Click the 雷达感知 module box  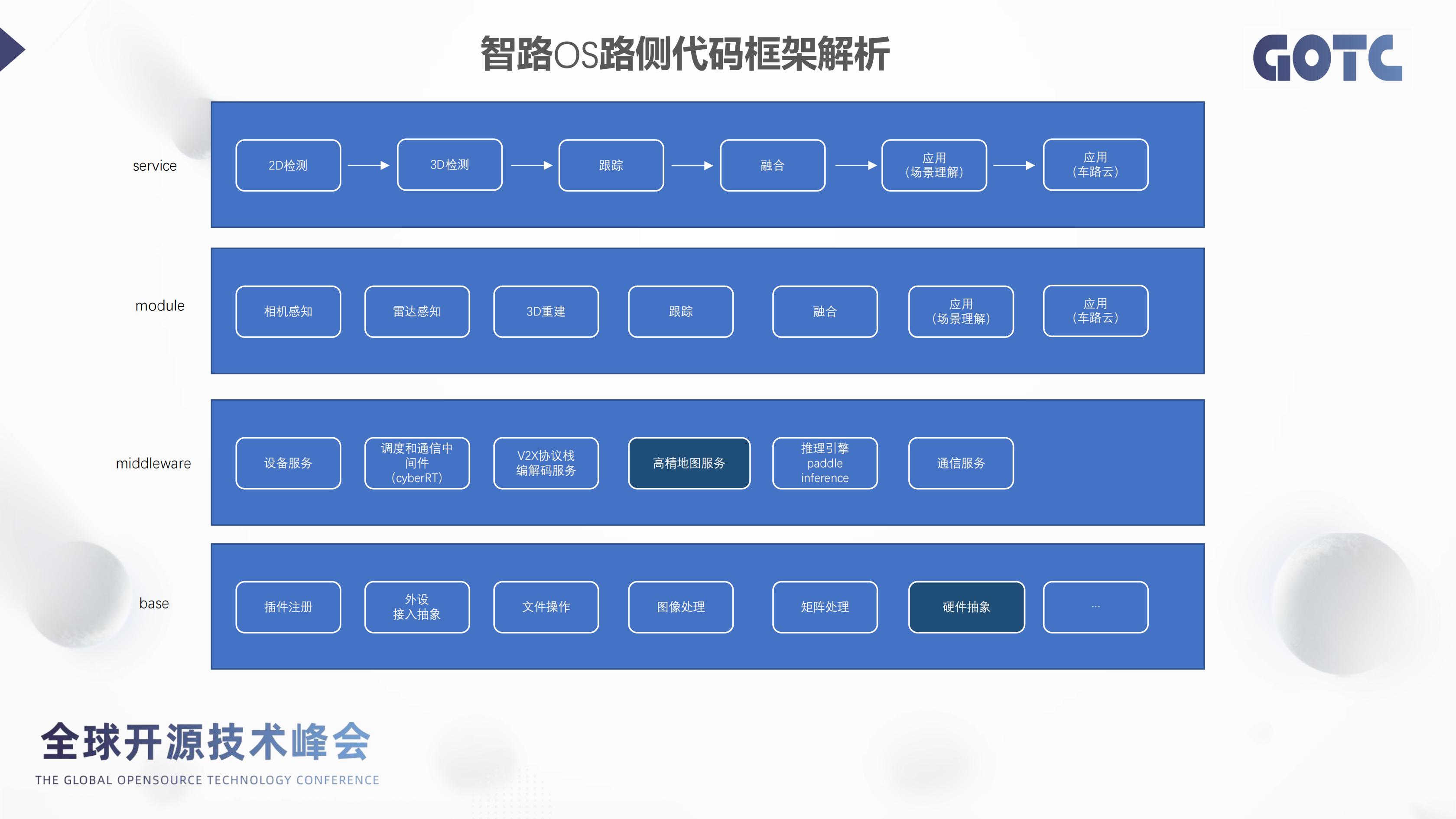[x=417, y=312]
